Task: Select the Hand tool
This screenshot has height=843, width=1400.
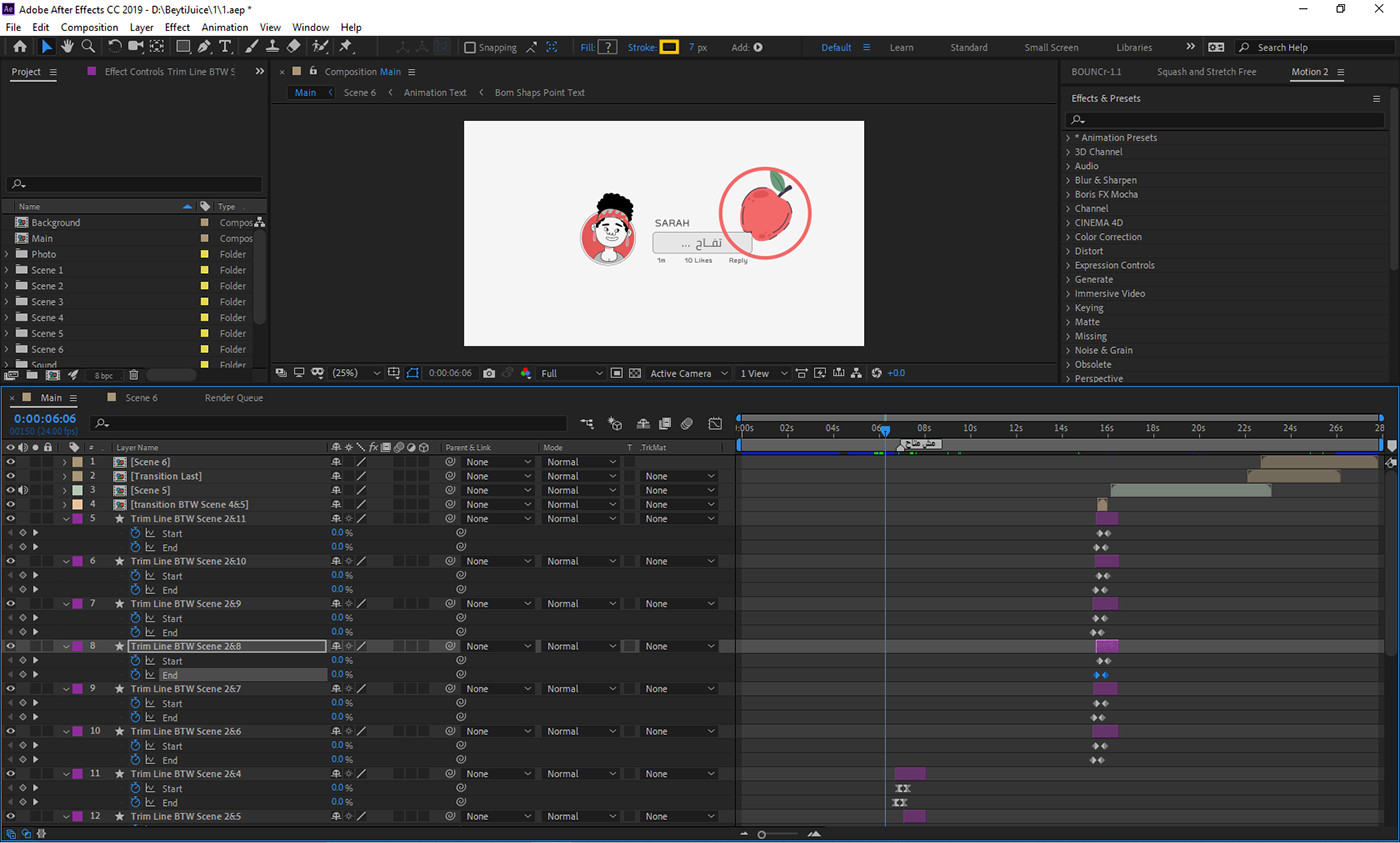Action: coord(67,47)
